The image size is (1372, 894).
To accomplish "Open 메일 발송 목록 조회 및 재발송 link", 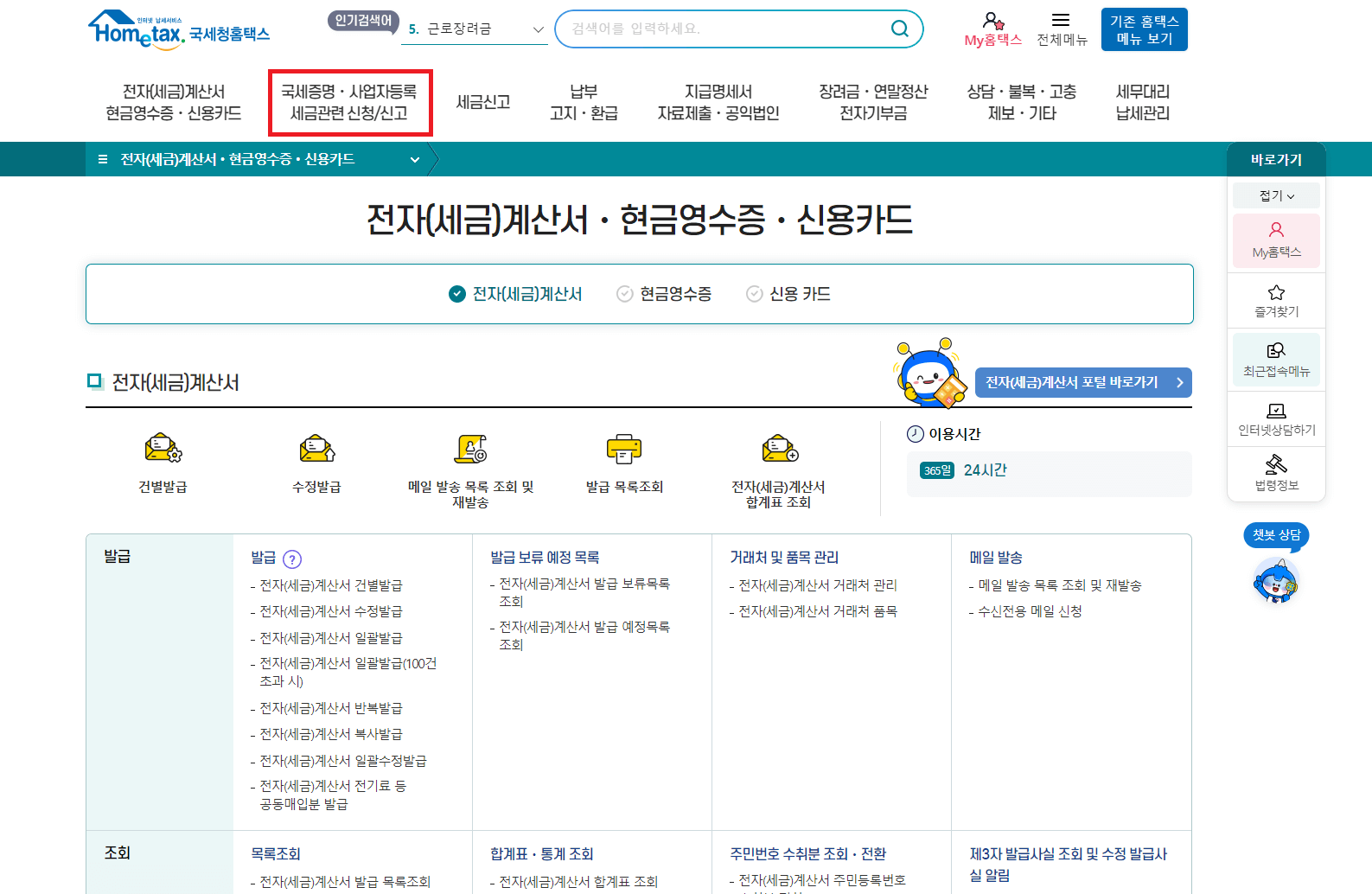I will coord(1060,585).
